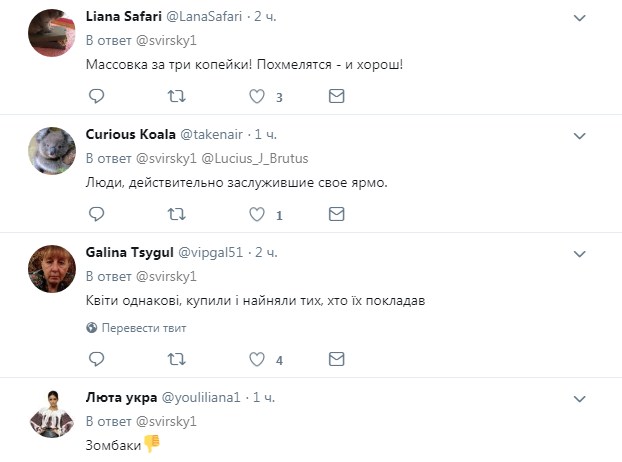622x462 pixels.
Task: Reply to Liana Safari's tweet
Action: 97,97
